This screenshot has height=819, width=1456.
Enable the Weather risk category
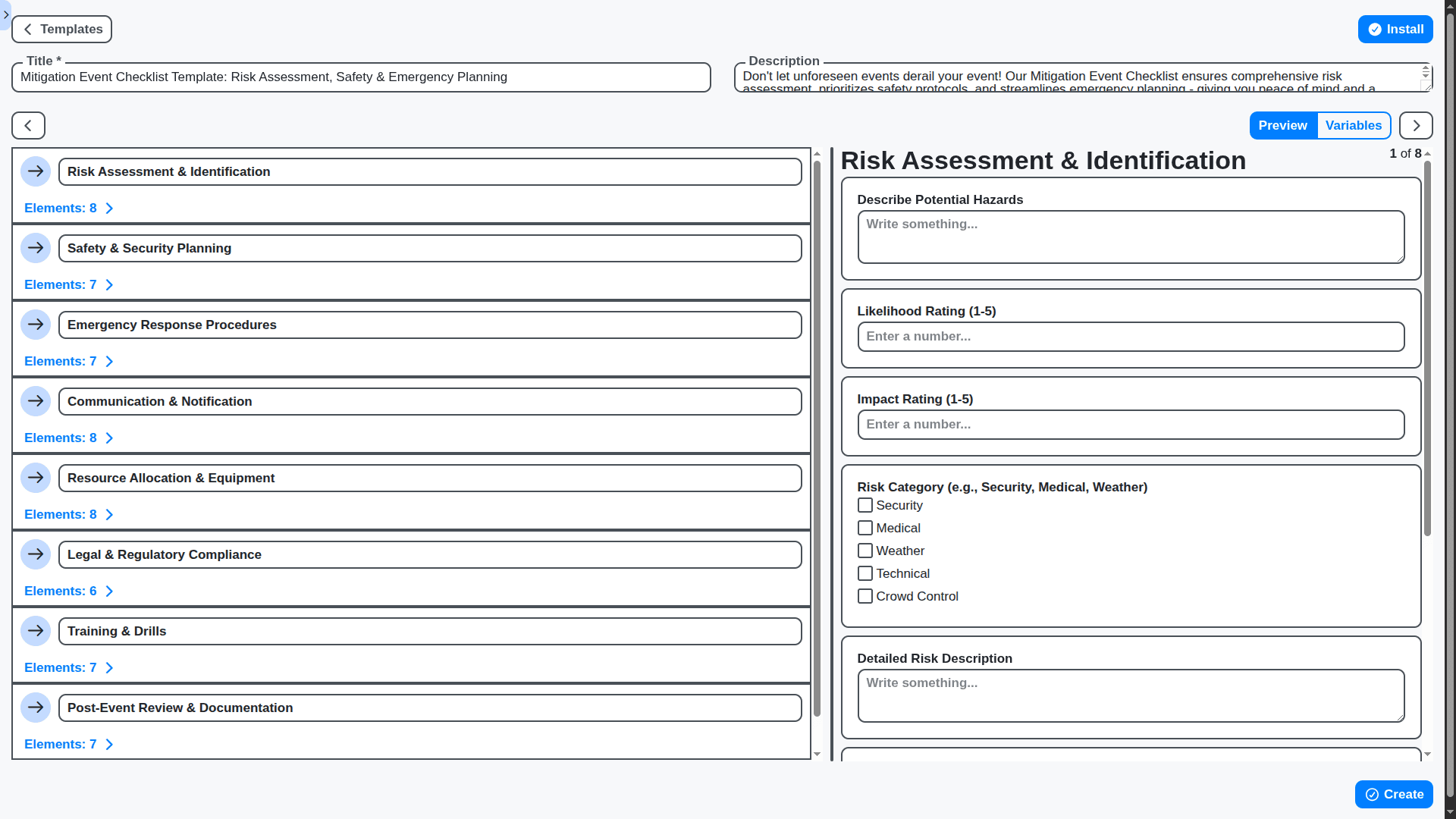tap(865, 551)
